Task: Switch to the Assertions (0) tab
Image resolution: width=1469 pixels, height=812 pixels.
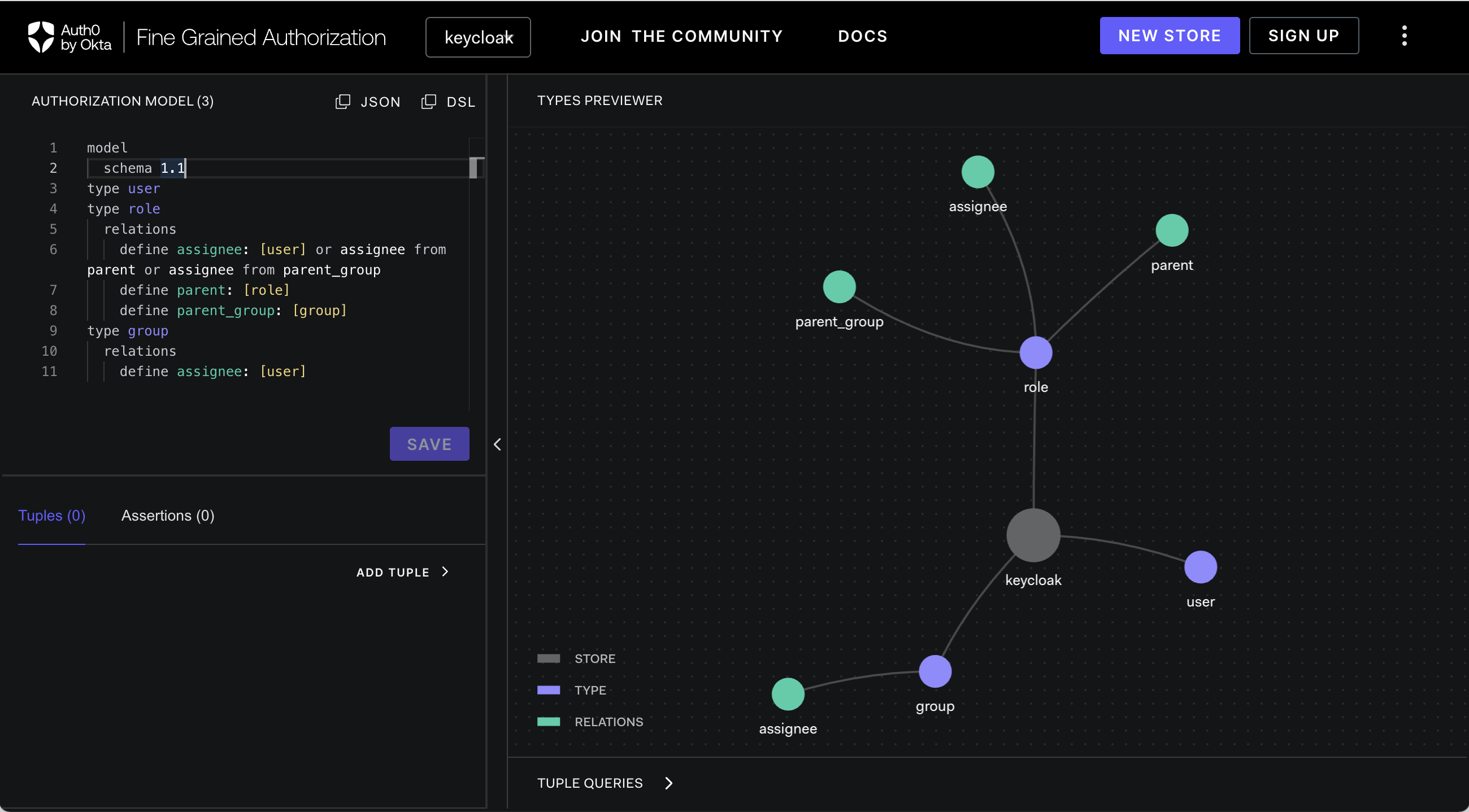Action: 168,515
